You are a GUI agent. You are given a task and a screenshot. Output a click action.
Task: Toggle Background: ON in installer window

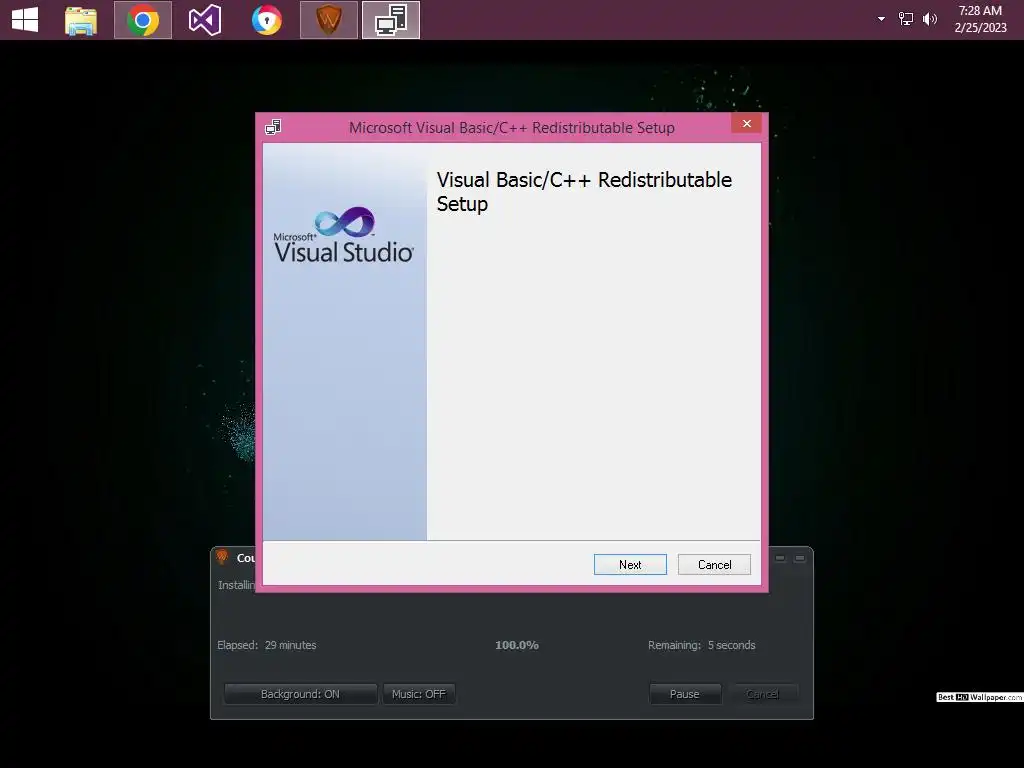point(300,694)
